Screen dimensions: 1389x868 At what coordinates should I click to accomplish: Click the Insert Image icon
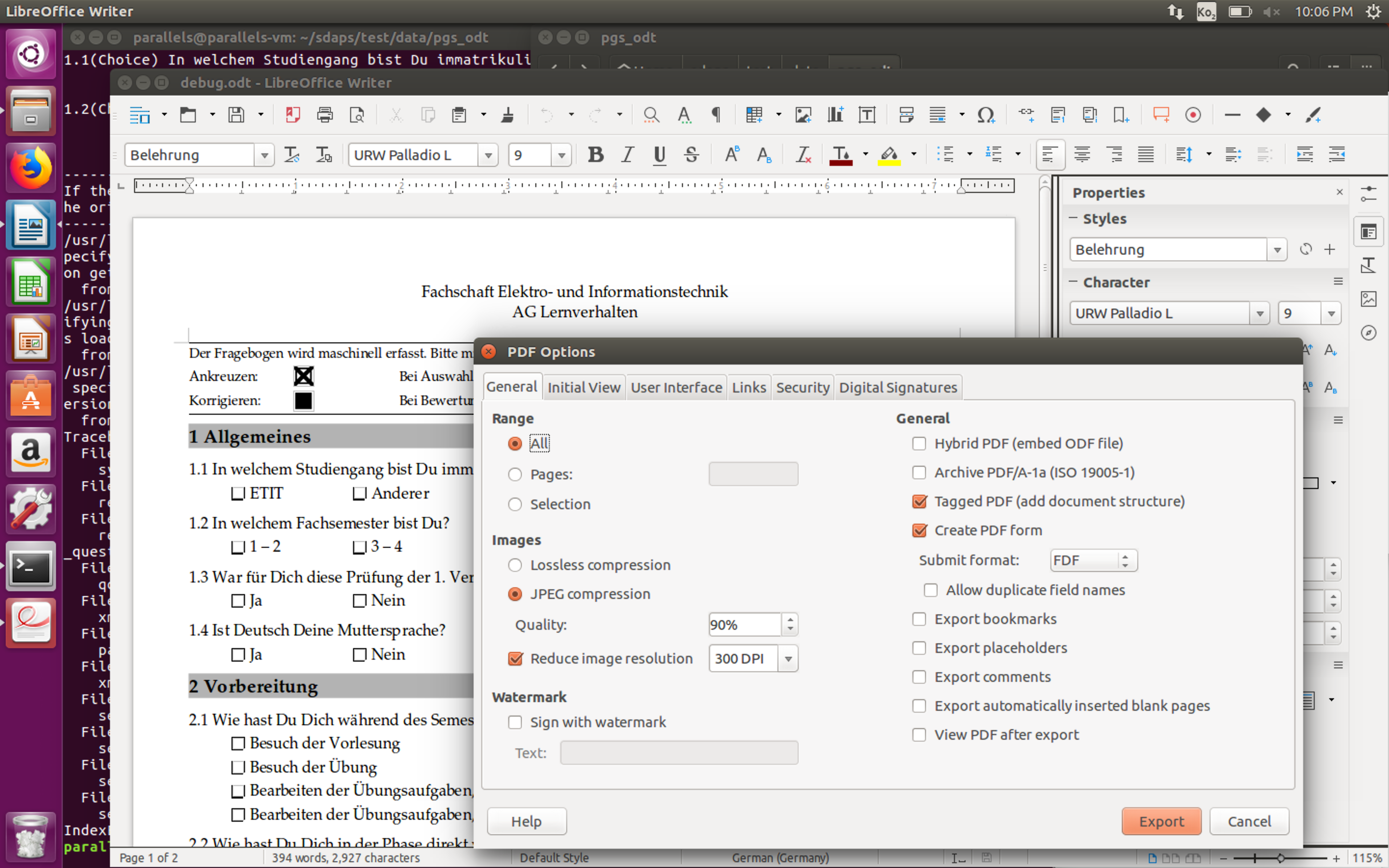(x=803, y=115)
